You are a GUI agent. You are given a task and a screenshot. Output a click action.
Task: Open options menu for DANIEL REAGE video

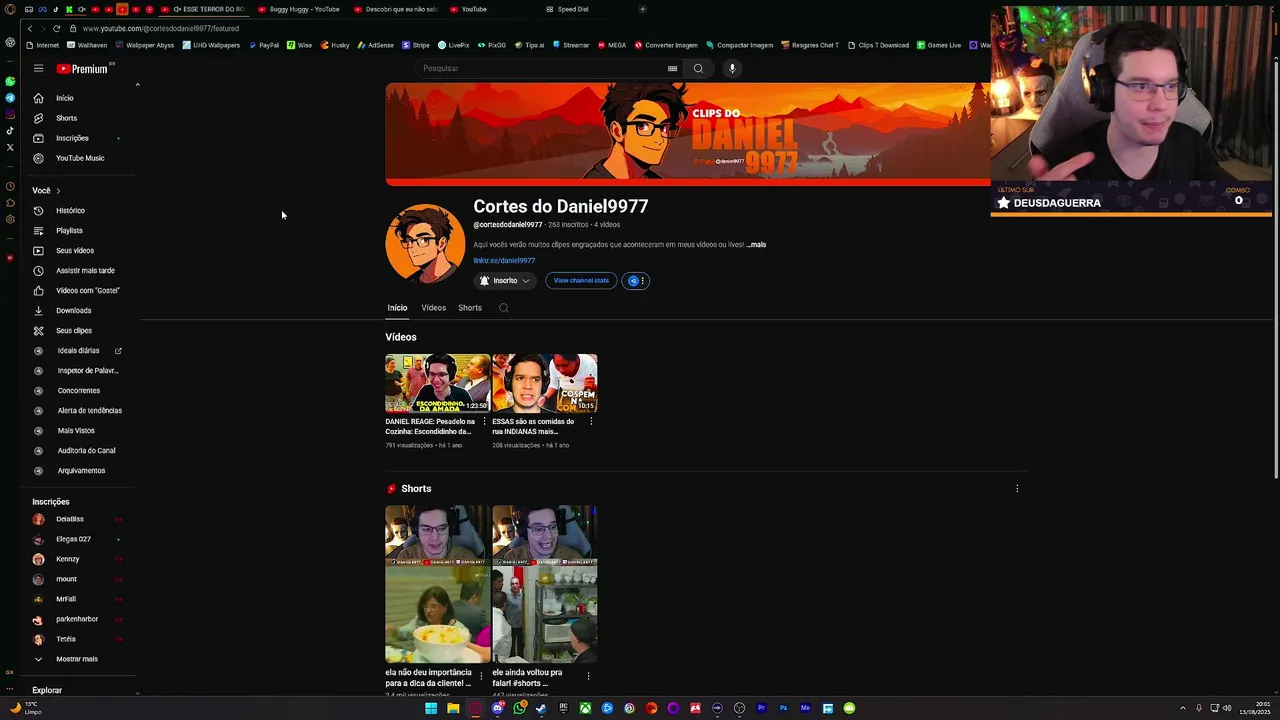point(484,422)
